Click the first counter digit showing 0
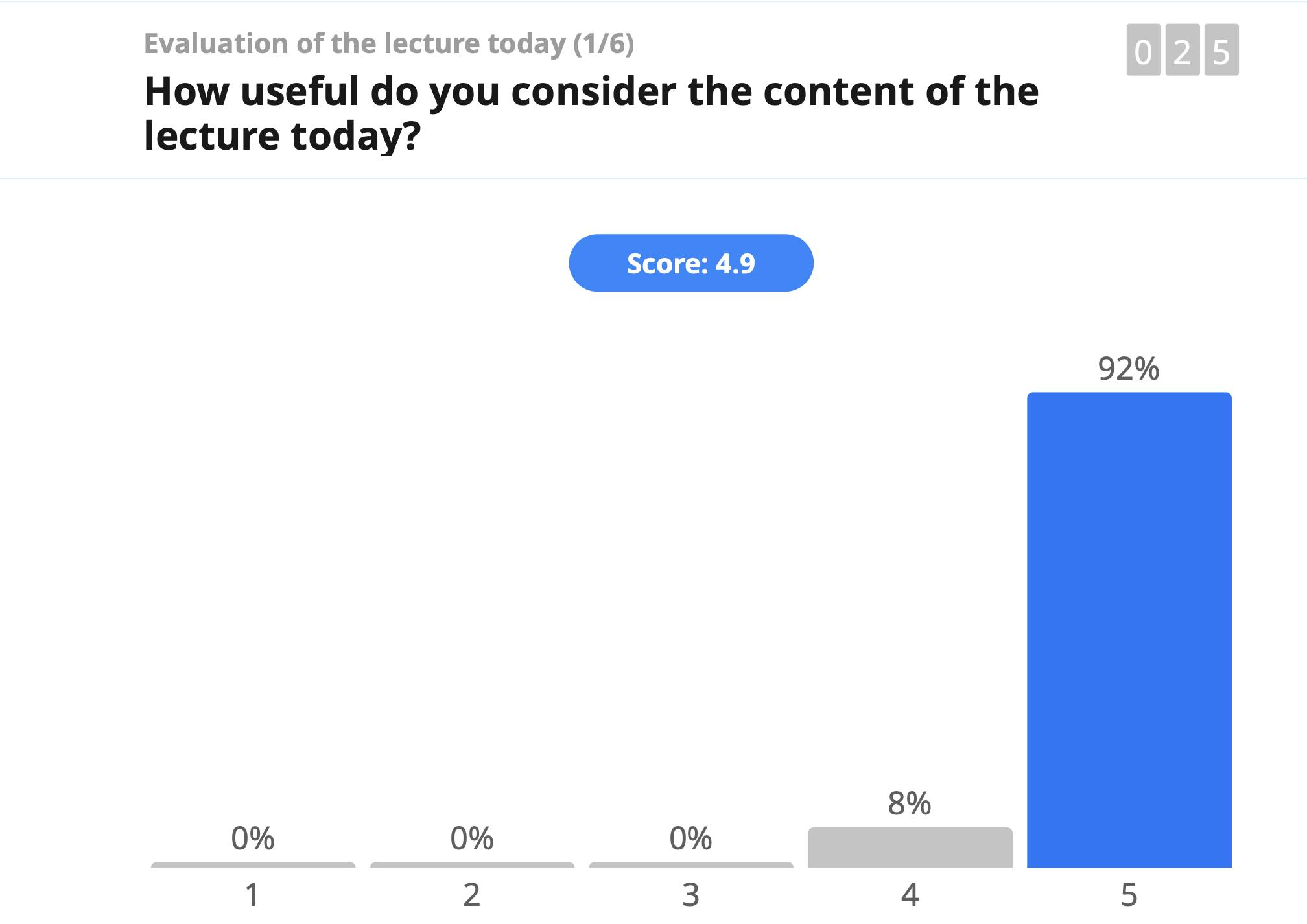This screenshot has width=1307, height=924. click(1144, 51)
